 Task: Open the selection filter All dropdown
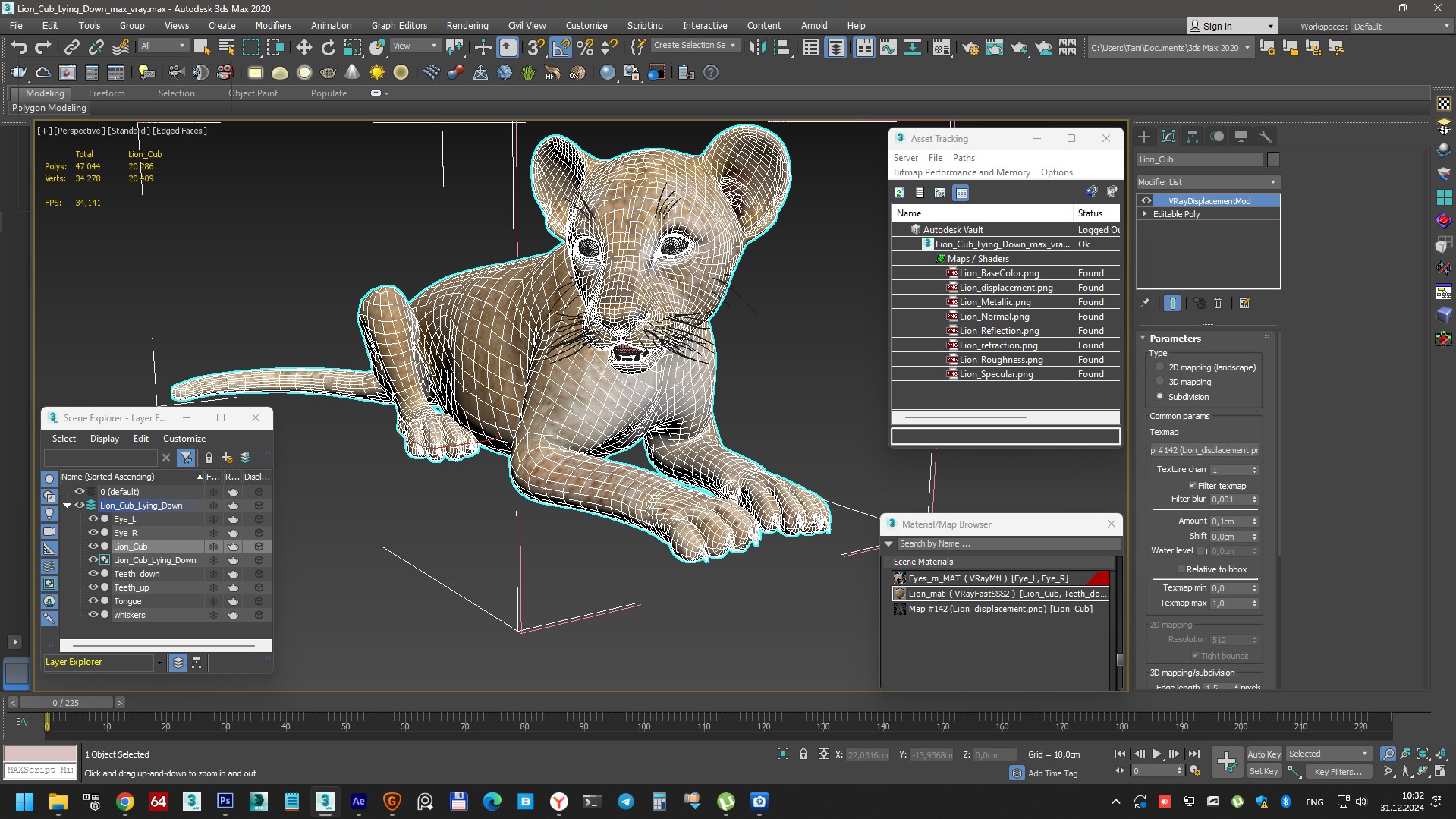tap(162, 46)
